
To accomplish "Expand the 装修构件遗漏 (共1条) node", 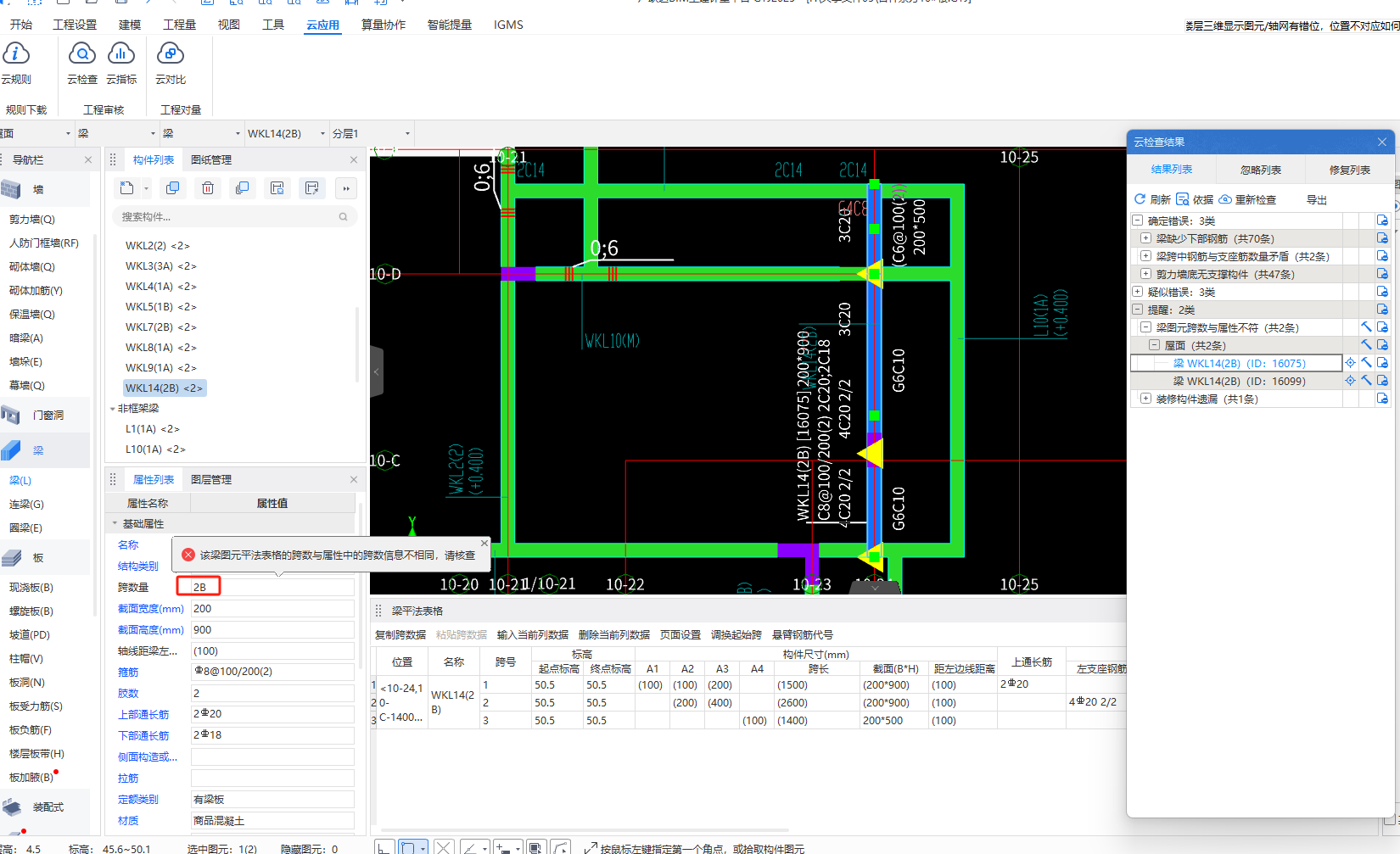I will tap(1145, 399).
